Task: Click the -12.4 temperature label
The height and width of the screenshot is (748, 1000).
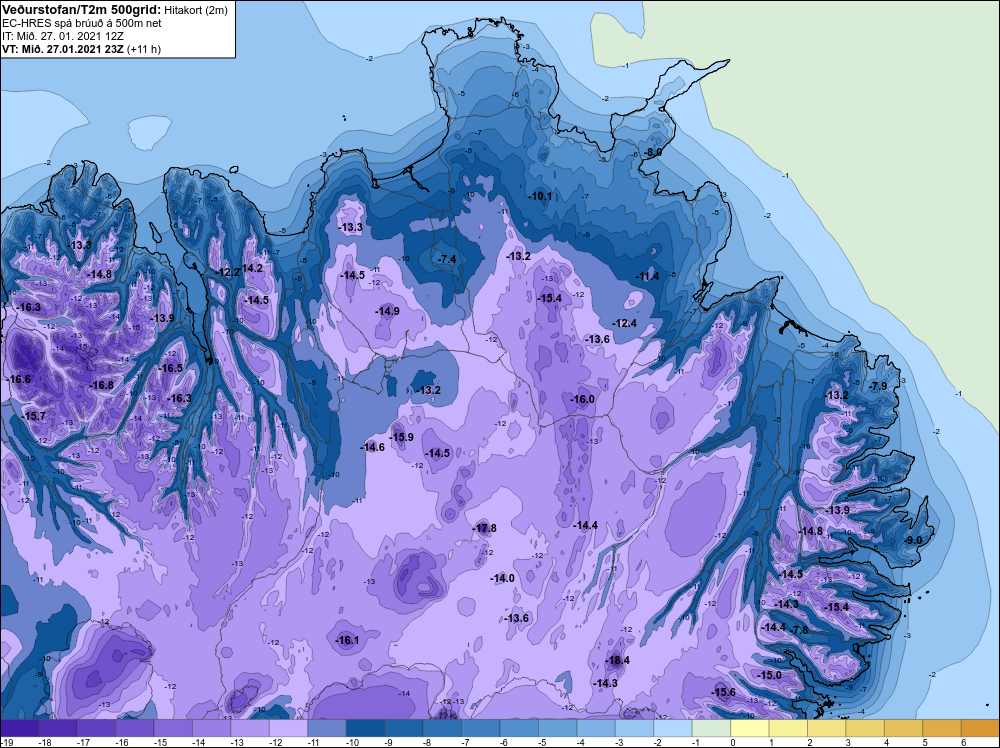Action: tap(624, 323)
